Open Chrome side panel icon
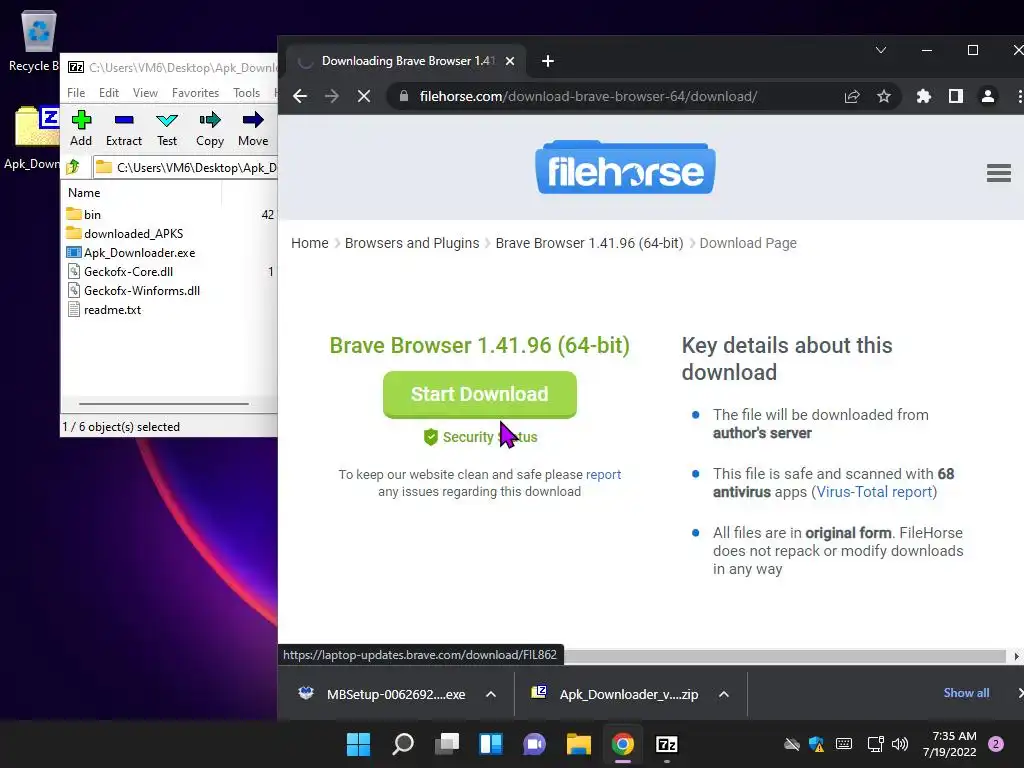The height and width of the screenshot is (768, 1024). [x=955, y=97]
